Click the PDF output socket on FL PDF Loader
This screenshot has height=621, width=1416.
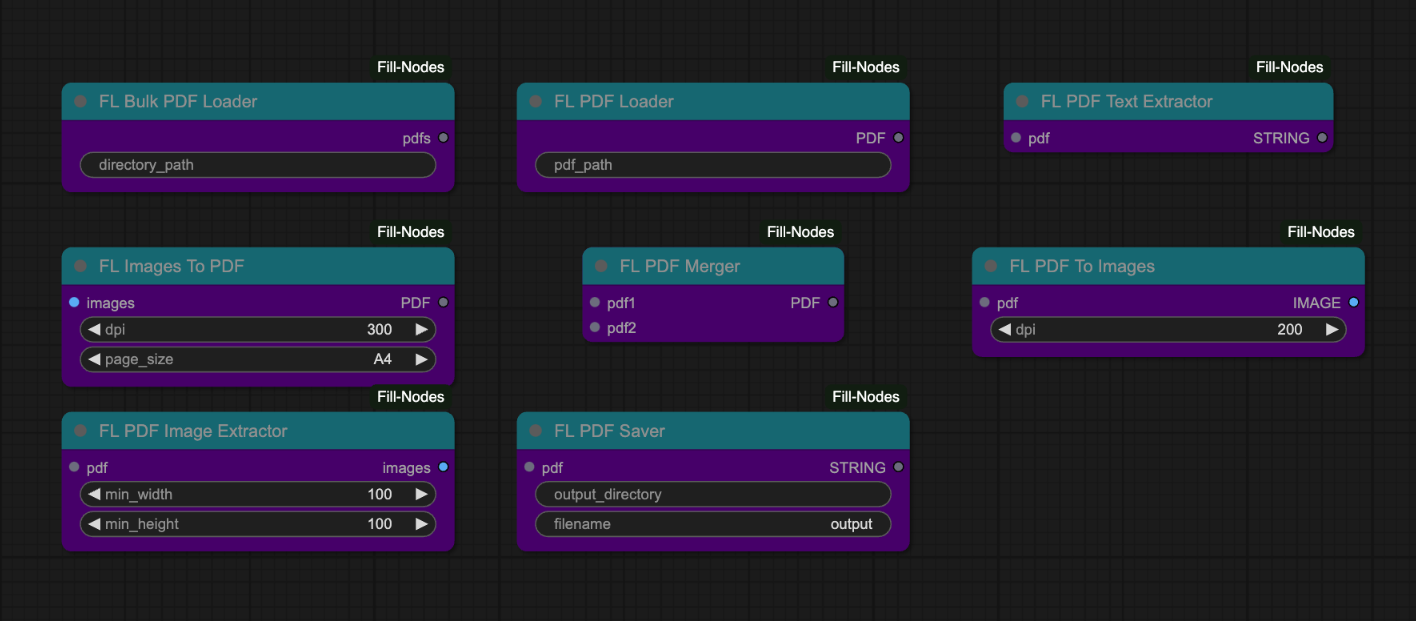point(898,138)
